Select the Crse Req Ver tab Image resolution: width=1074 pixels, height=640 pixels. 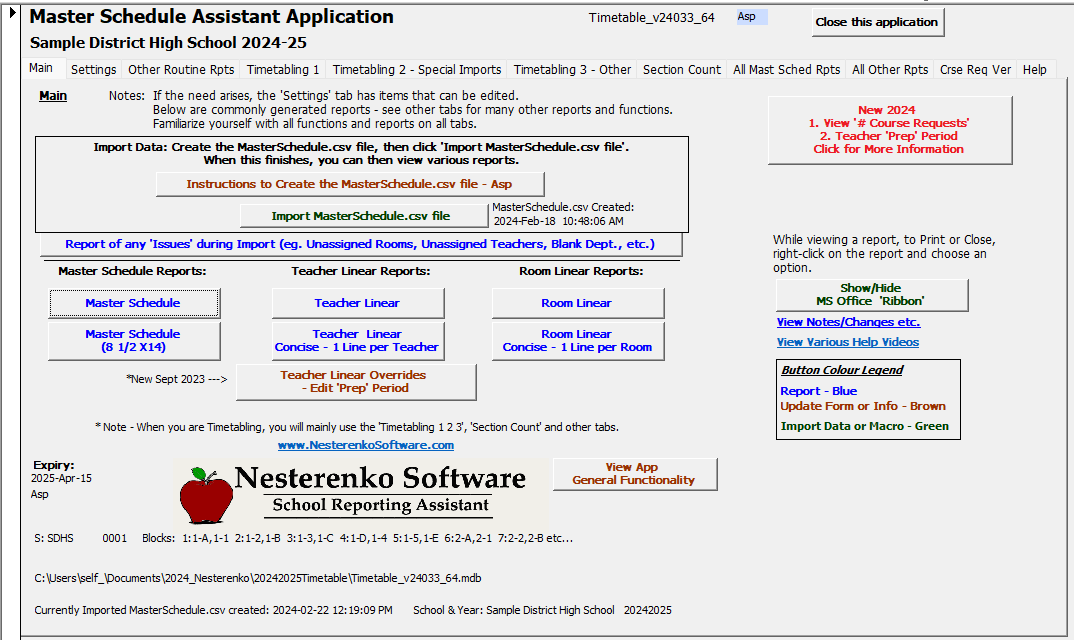(975, 70)
